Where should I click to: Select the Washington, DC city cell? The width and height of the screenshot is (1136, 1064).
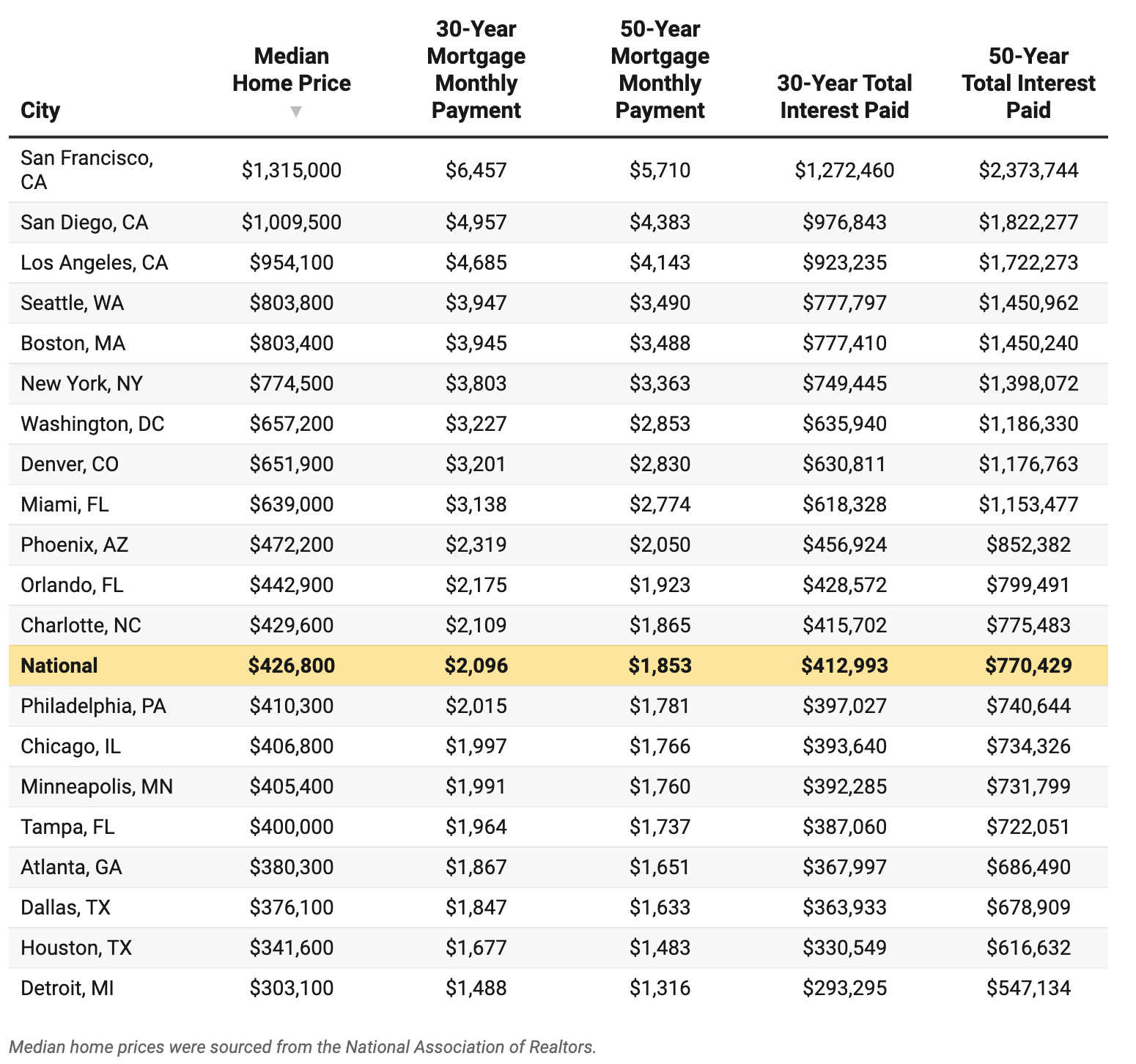[92, 424]
